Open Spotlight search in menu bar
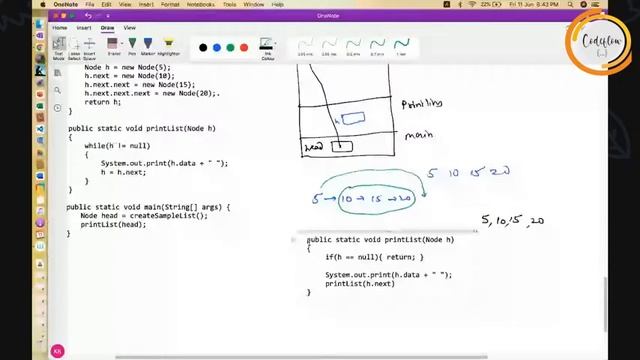This screenshot has width=640, height=360. (570, 4)
